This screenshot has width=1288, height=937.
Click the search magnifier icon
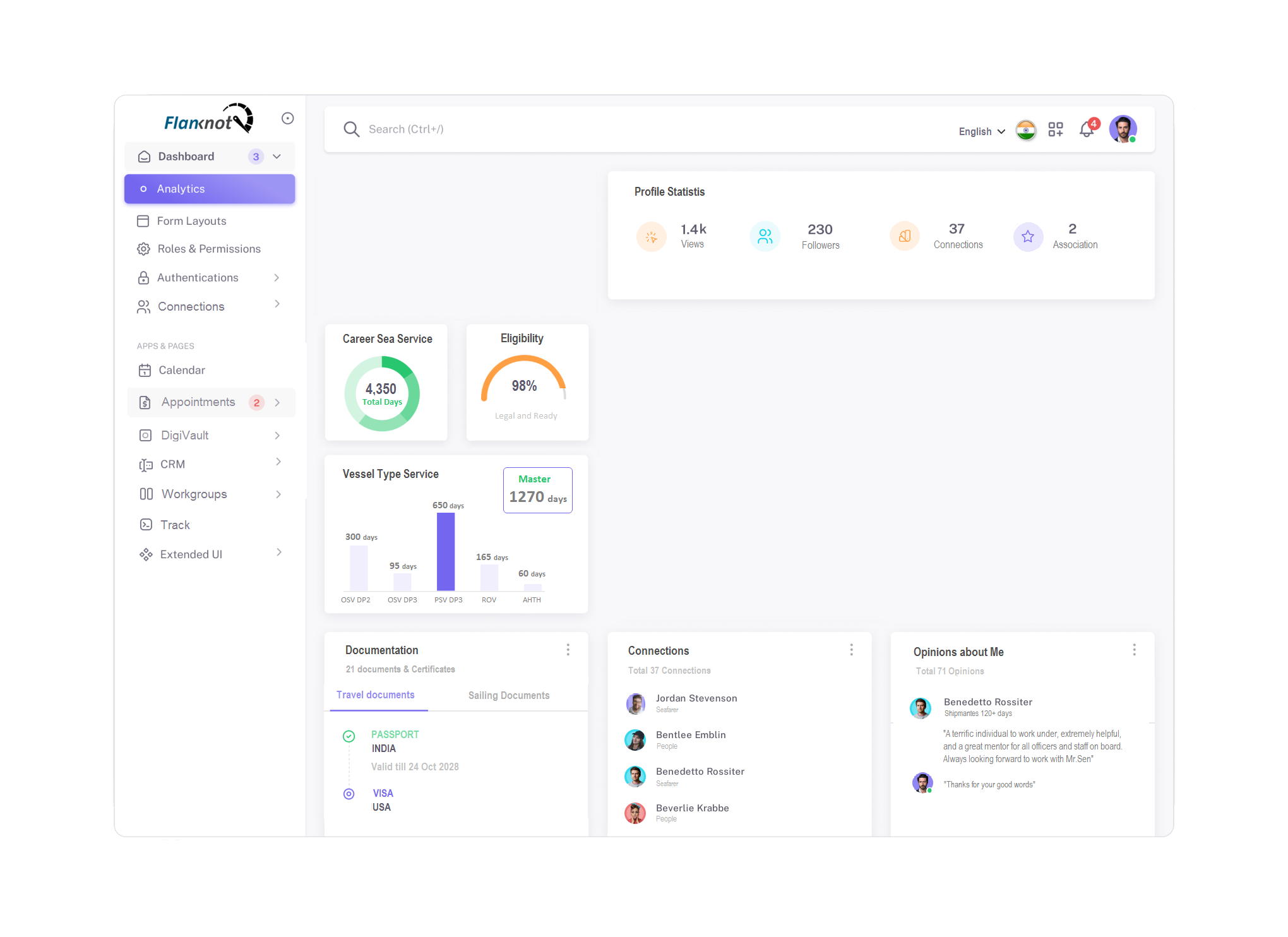(x=352, y=129)
